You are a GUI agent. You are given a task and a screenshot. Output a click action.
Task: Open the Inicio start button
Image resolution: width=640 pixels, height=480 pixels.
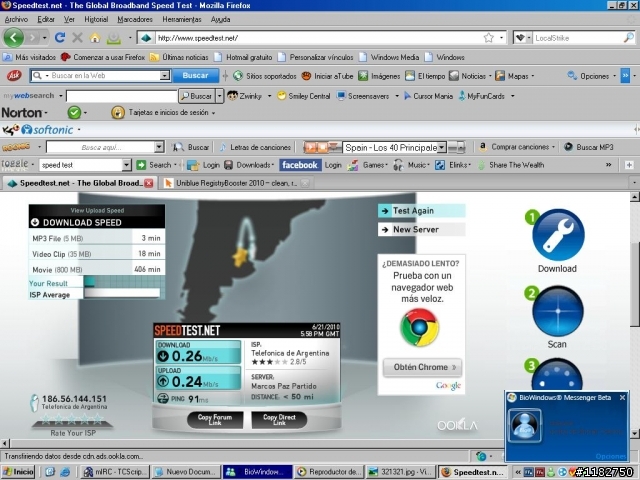[18, 471]
